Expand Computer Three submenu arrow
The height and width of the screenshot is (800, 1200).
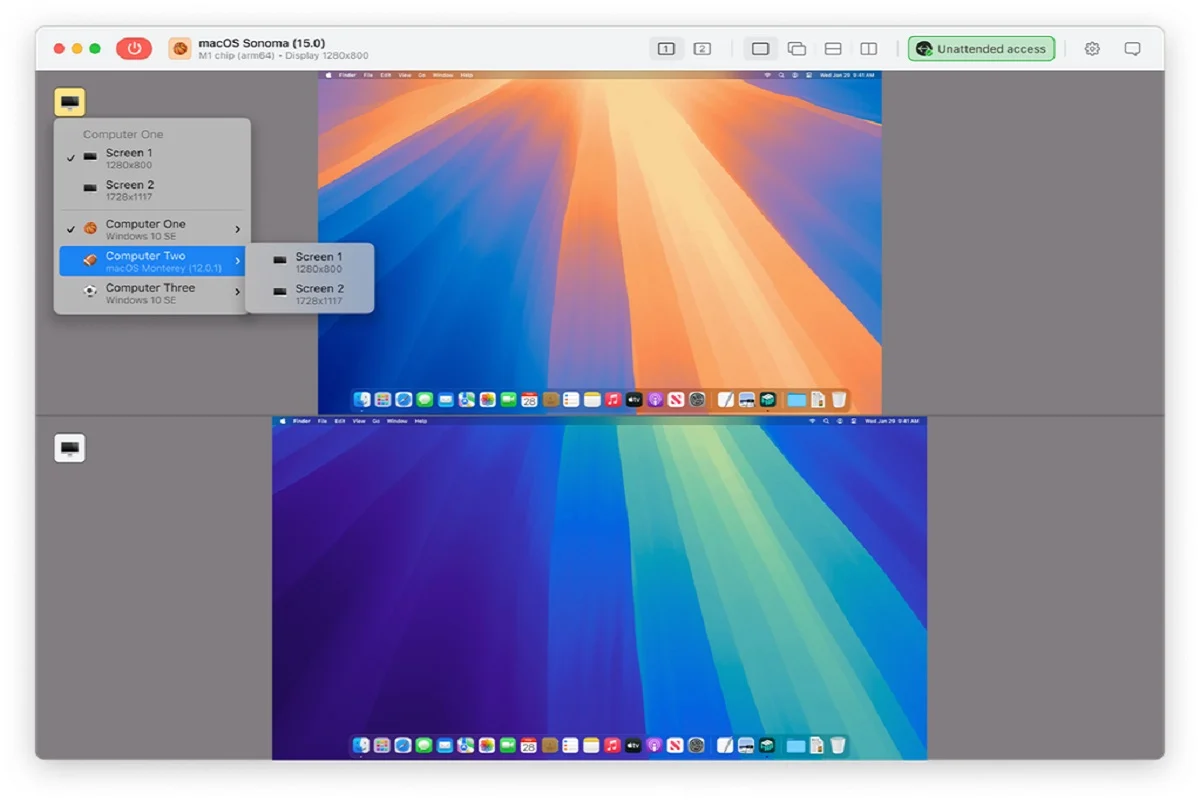point(237,292)
